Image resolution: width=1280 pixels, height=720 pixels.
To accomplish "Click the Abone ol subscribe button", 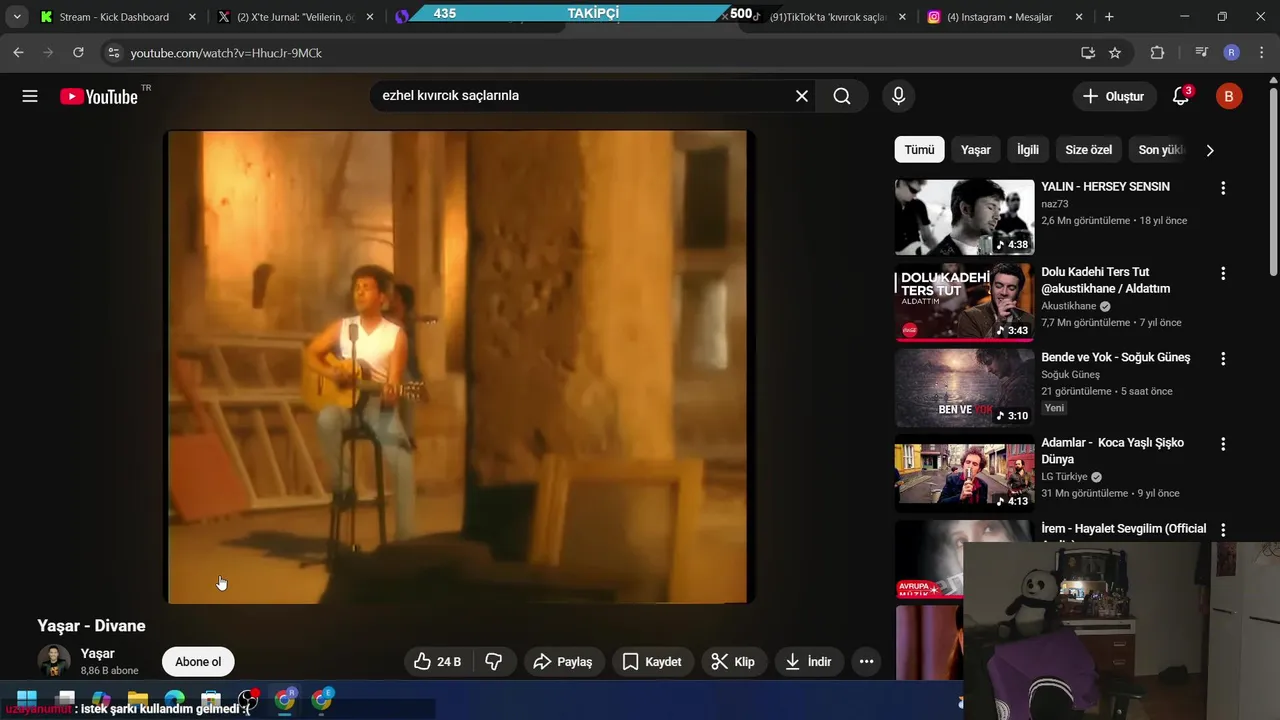I will tap(198, 662).
